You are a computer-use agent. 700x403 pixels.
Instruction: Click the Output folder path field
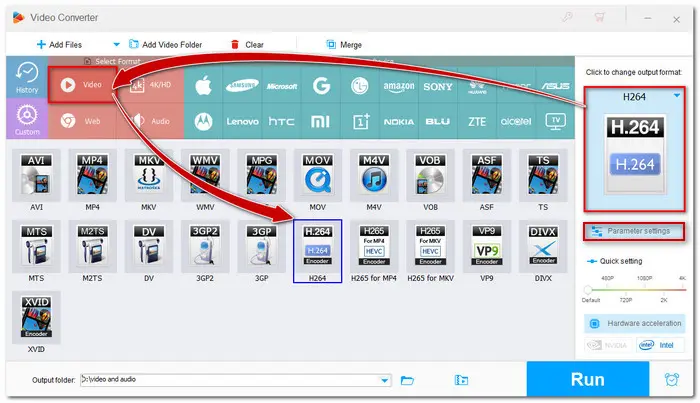point(236,380)
